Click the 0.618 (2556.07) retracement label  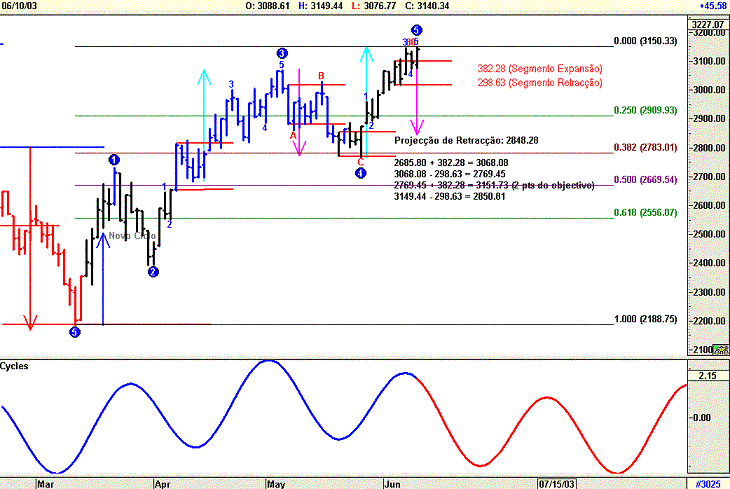click(645, 213)
